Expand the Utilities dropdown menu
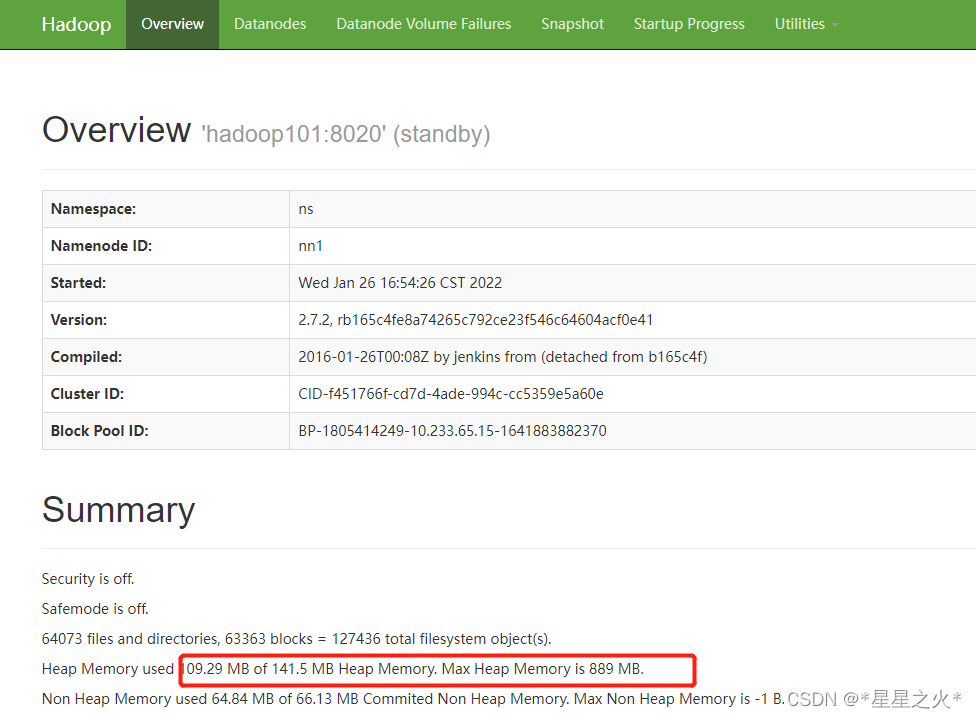Viewport: 976px width, 718px height. [806, 24]
